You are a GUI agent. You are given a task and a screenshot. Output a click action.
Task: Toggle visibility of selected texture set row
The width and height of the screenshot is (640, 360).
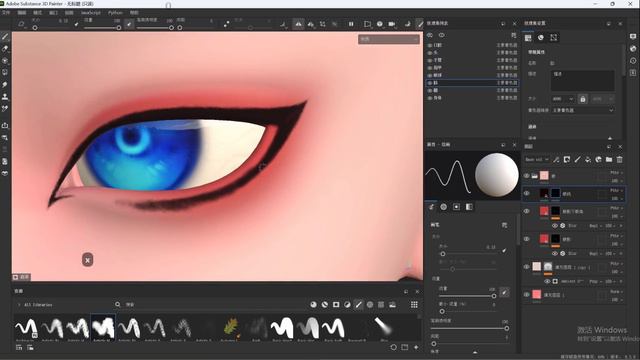(x=430, y=83)
